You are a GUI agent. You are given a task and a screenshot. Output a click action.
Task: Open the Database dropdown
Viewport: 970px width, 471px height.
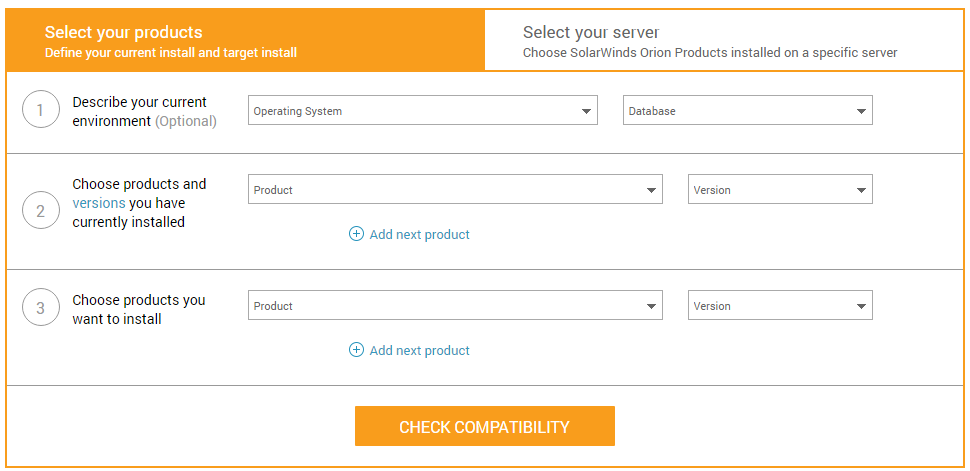click(747, 111)
